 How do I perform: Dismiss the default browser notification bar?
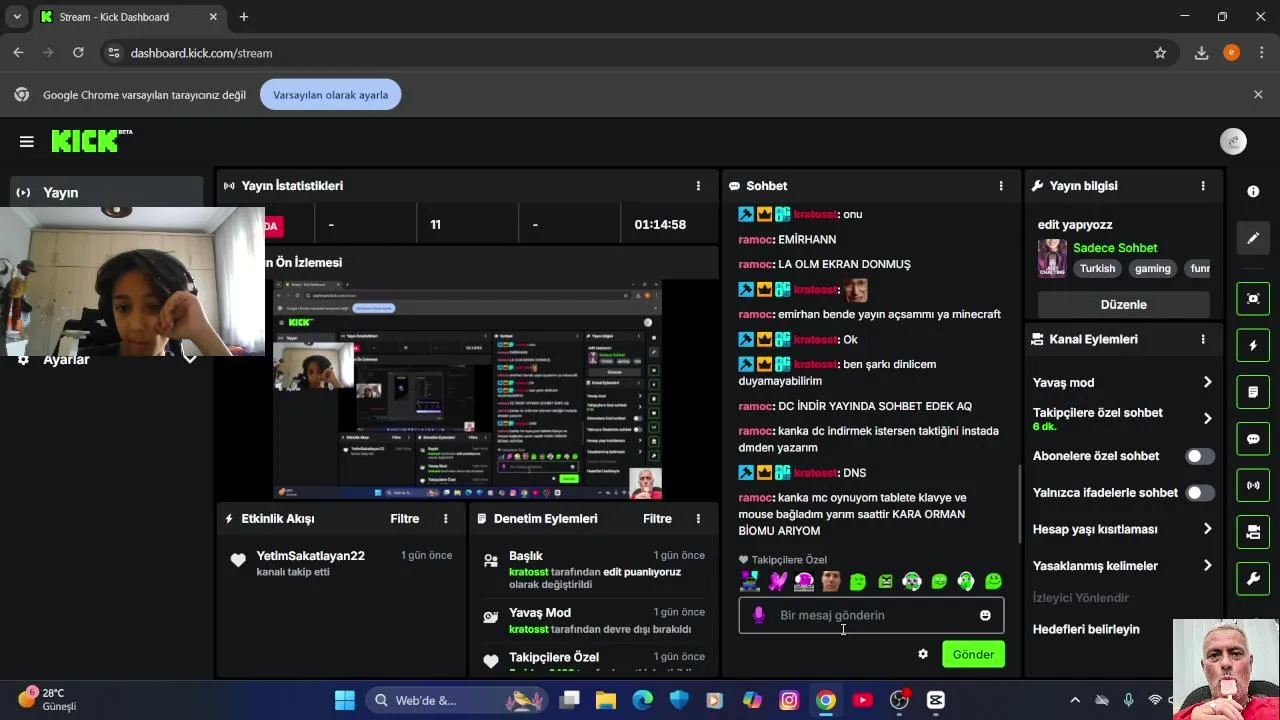pos(1258,95)
